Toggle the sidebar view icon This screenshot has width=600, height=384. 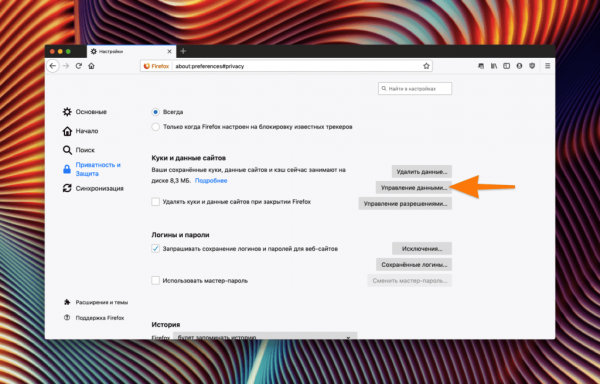click(507, 66)
